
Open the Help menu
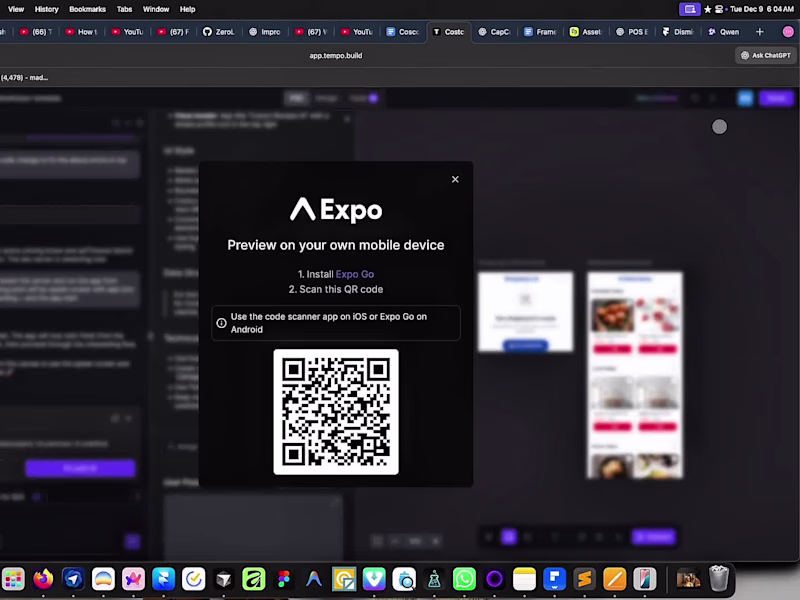point(187,9)
